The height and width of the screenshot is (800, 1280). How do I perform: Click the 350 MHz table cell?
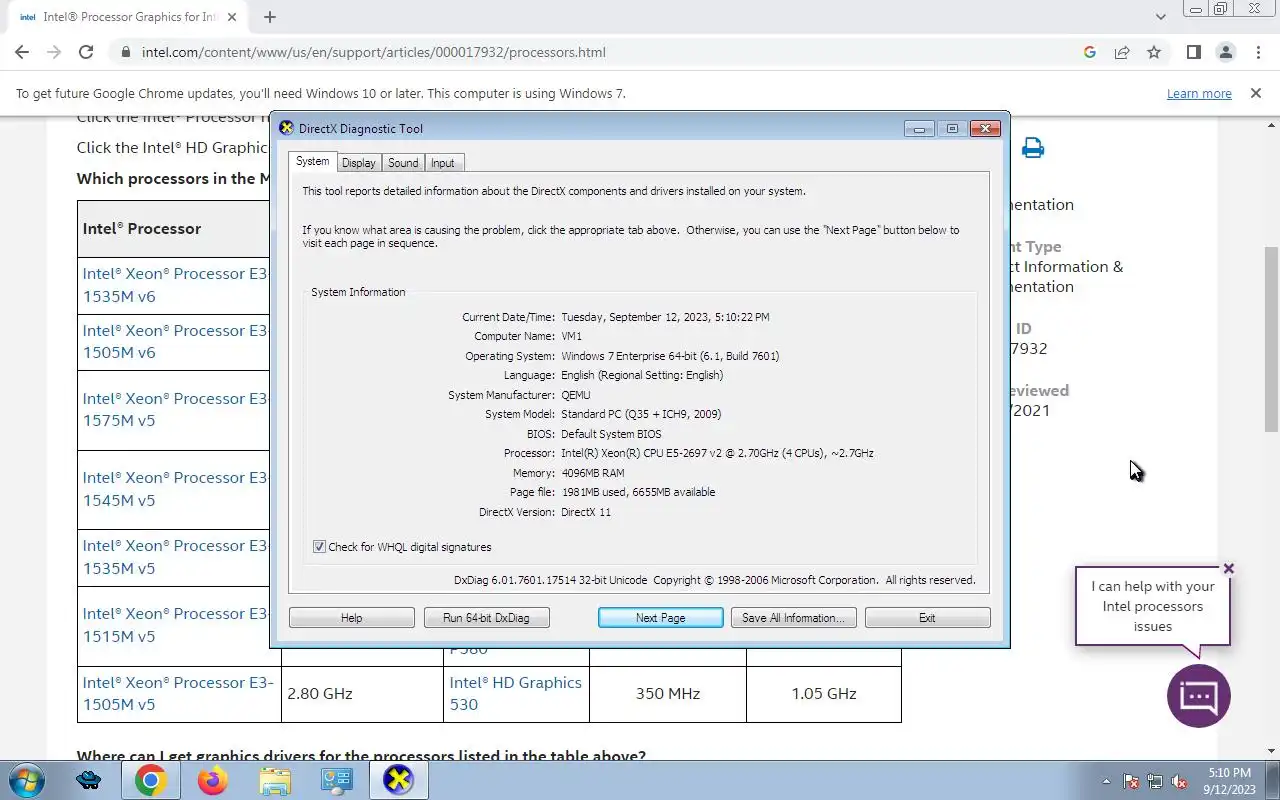pos(668,693)
